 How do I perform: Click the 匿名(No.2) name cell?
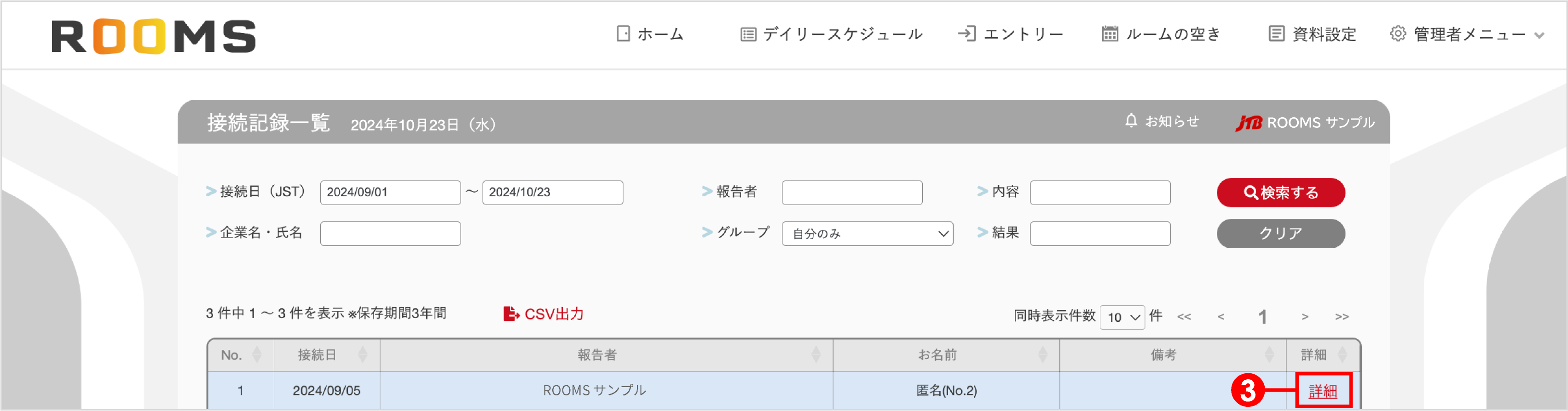click(x=947, y=391)
